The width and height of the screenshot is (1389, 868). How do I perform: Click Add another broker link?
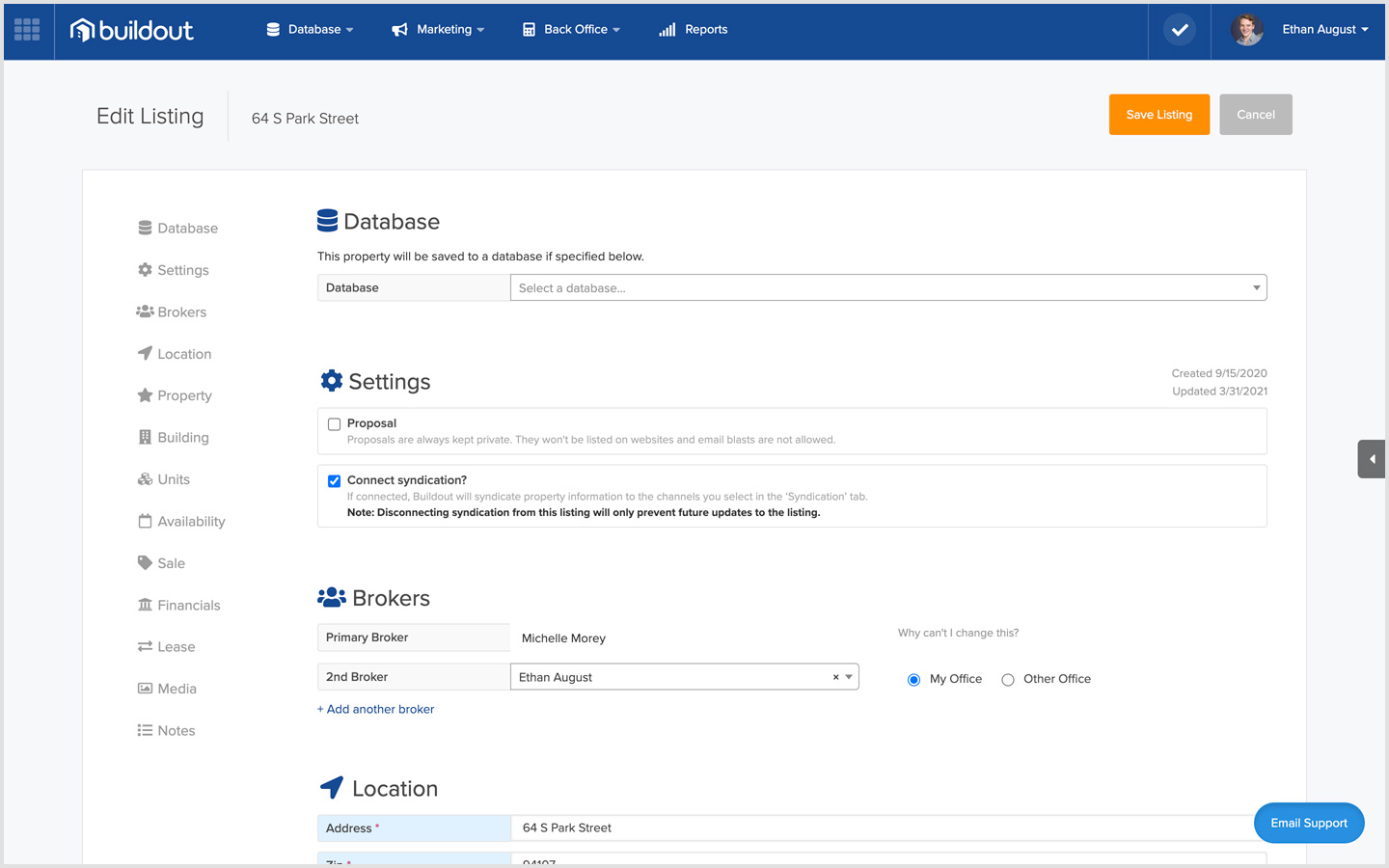coord(376,709)
